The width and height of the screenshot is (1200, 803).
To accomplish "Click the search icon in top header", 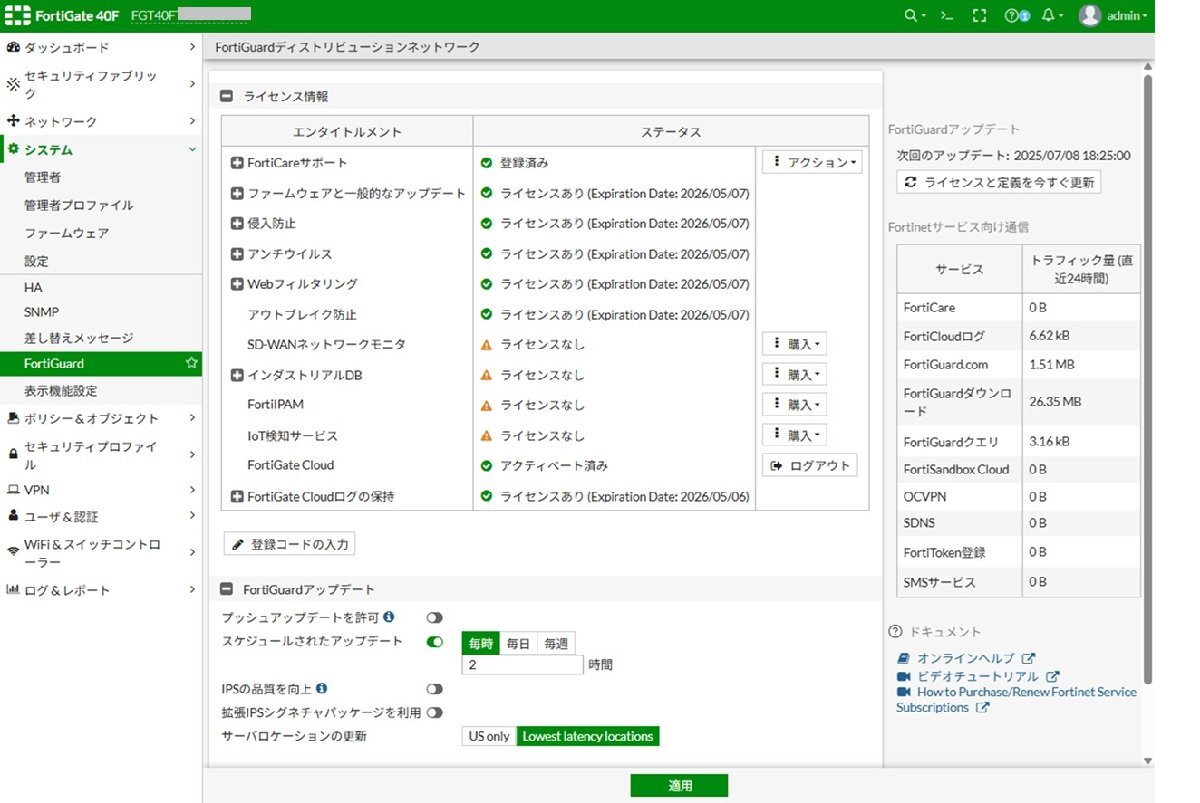I will pyautogui.click(x=909, y=16).
